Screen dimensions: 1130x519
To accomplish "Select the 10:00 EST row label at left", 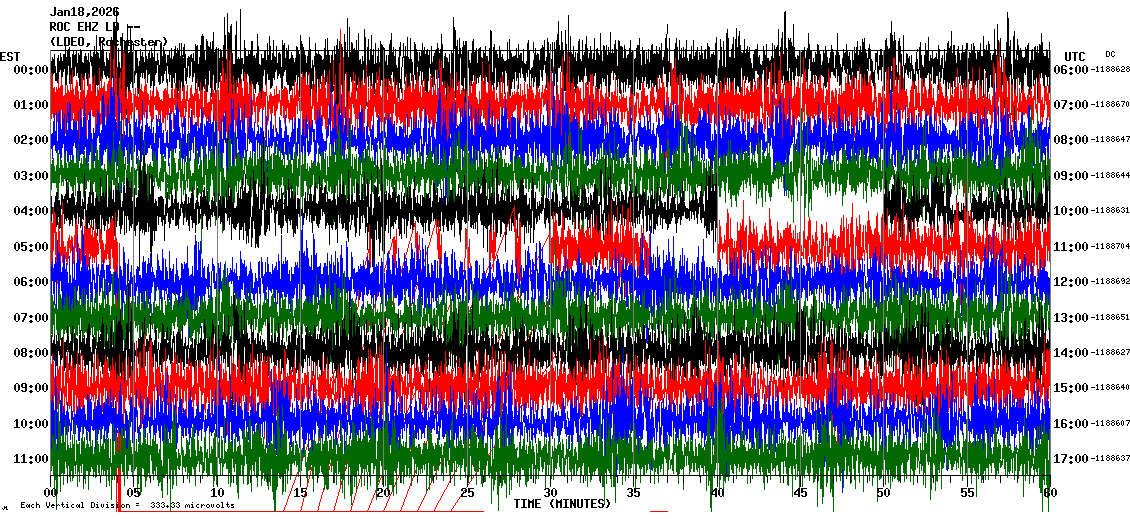I will pyautogui.click(x=30, y=423).
